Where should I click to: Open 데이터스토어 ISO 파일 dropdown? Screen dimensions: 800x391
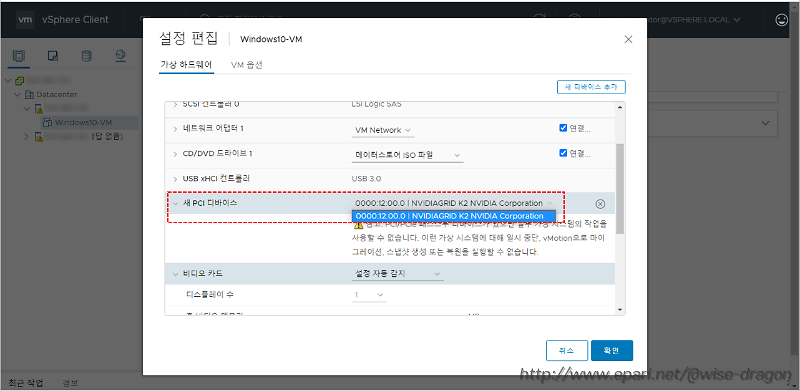(408, 155)
